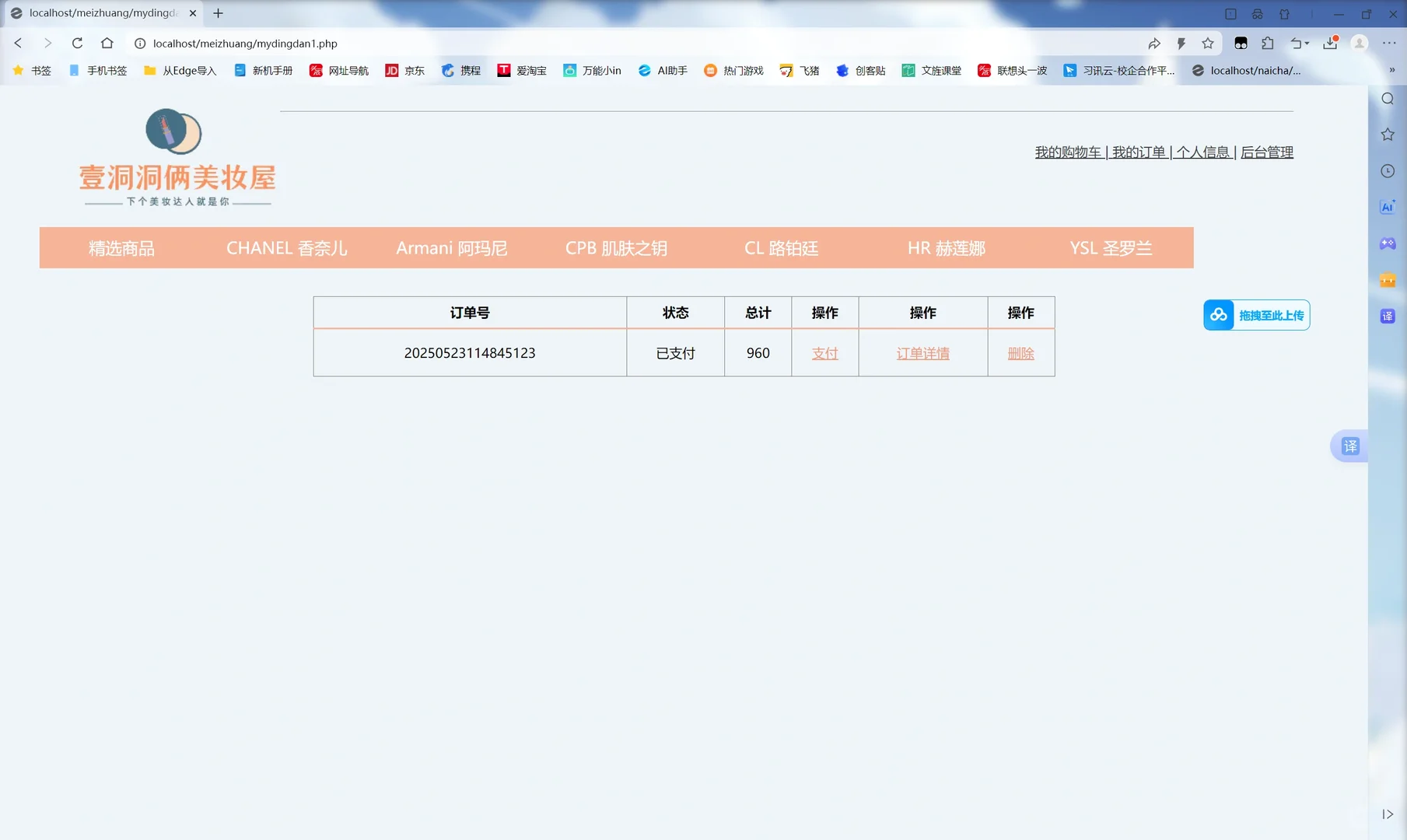Screen dimensions: 1407x840
Task: Reload the current page
Action: coord(77,44)
